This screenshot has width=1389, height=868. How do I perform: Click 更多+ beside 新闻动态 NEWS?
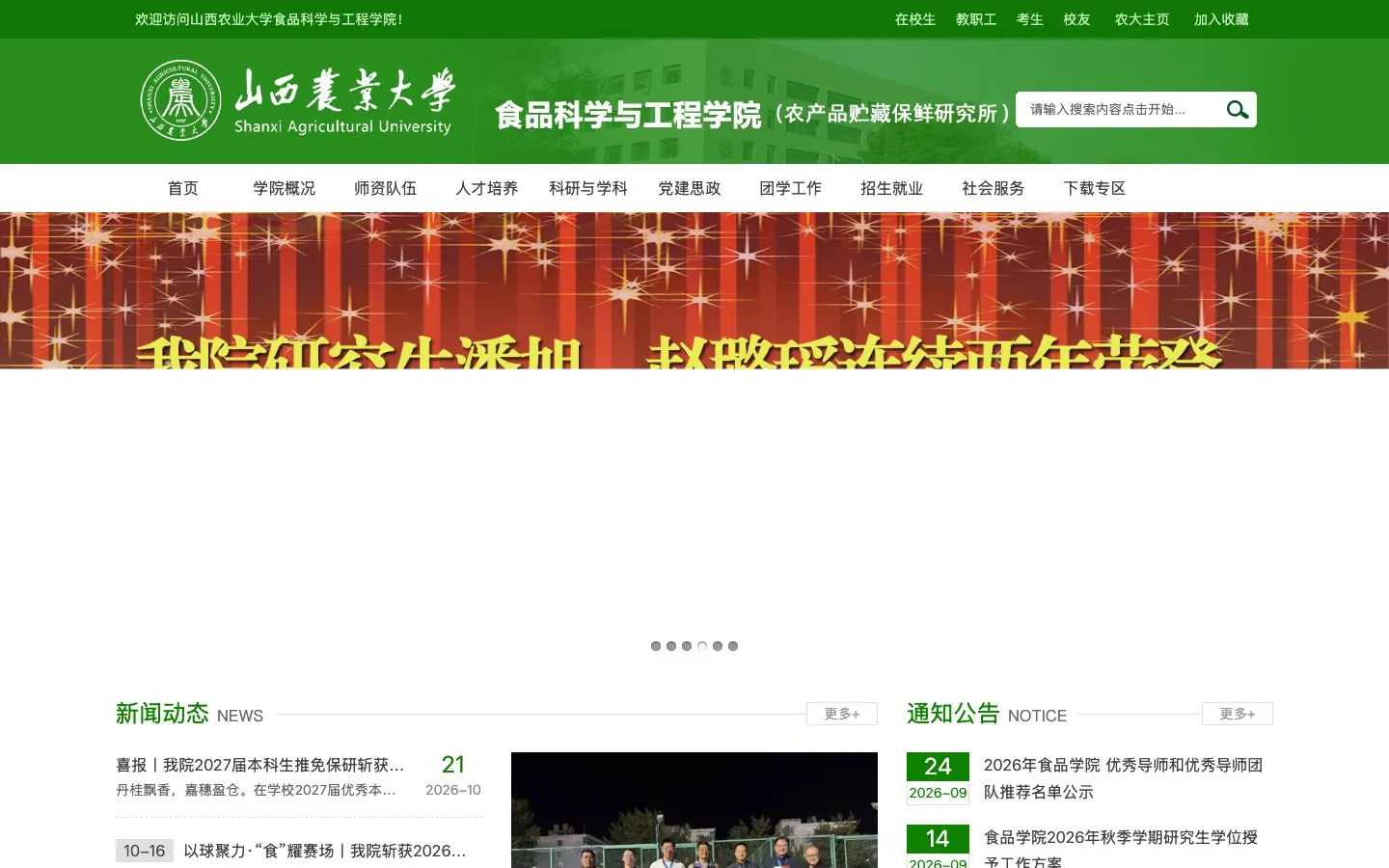click(x=842, y=714)
